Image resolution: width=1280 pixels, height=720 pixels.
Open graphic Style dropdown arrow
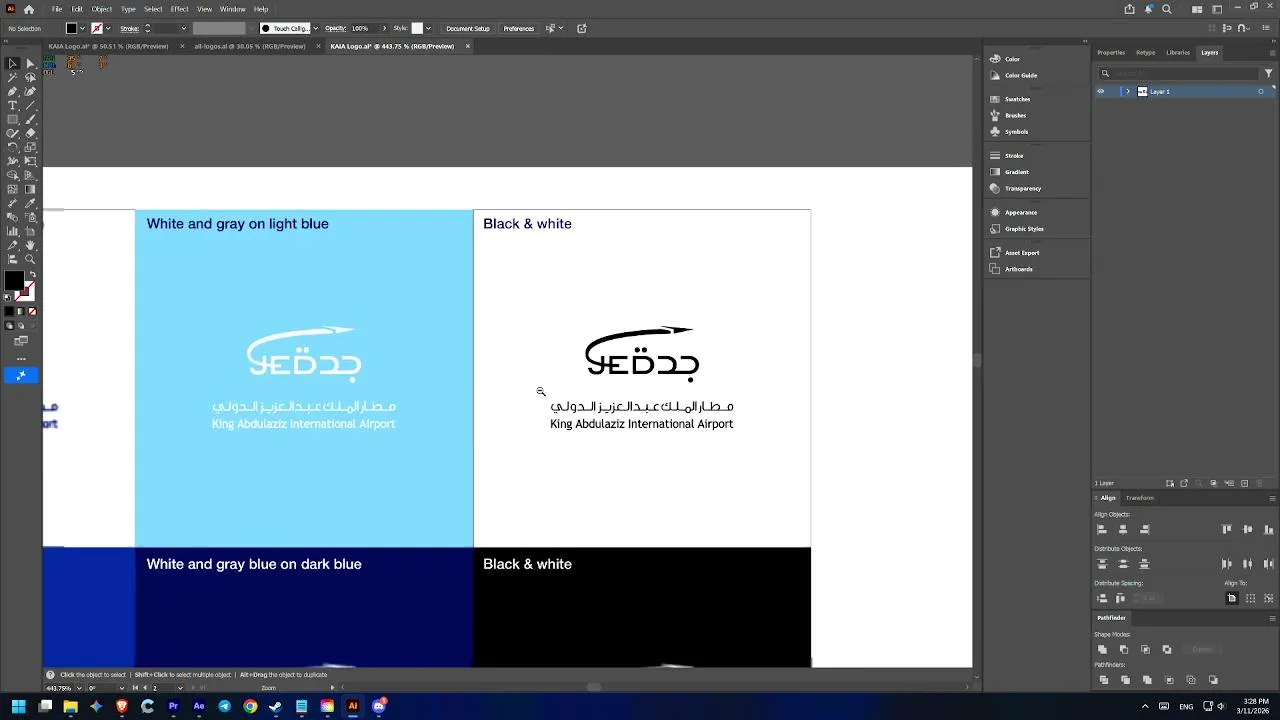(428, 28)
